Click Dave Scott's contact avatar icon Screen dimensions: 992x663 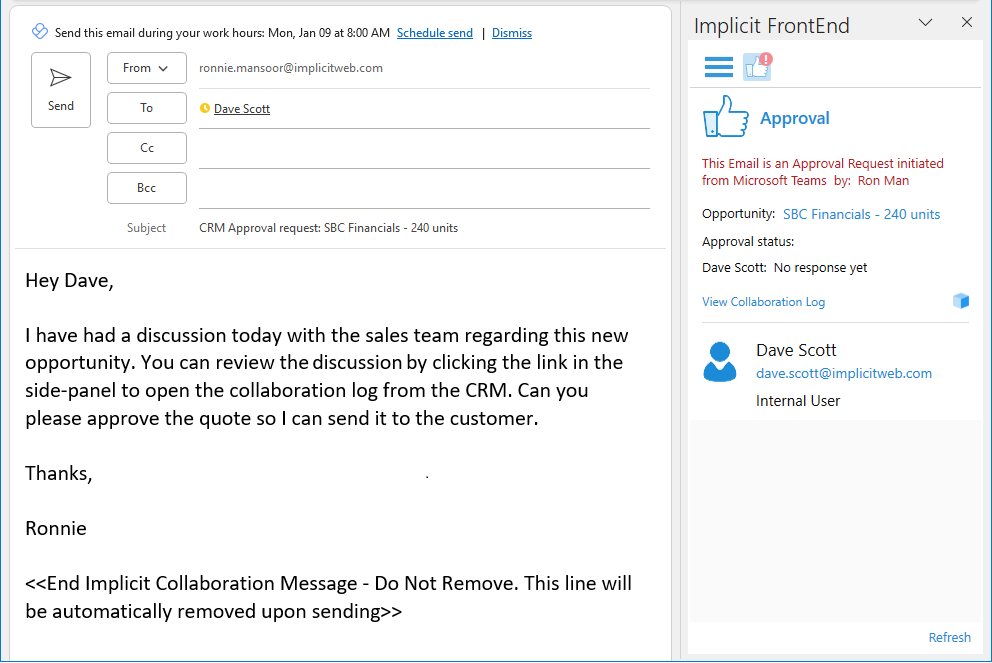719,362
